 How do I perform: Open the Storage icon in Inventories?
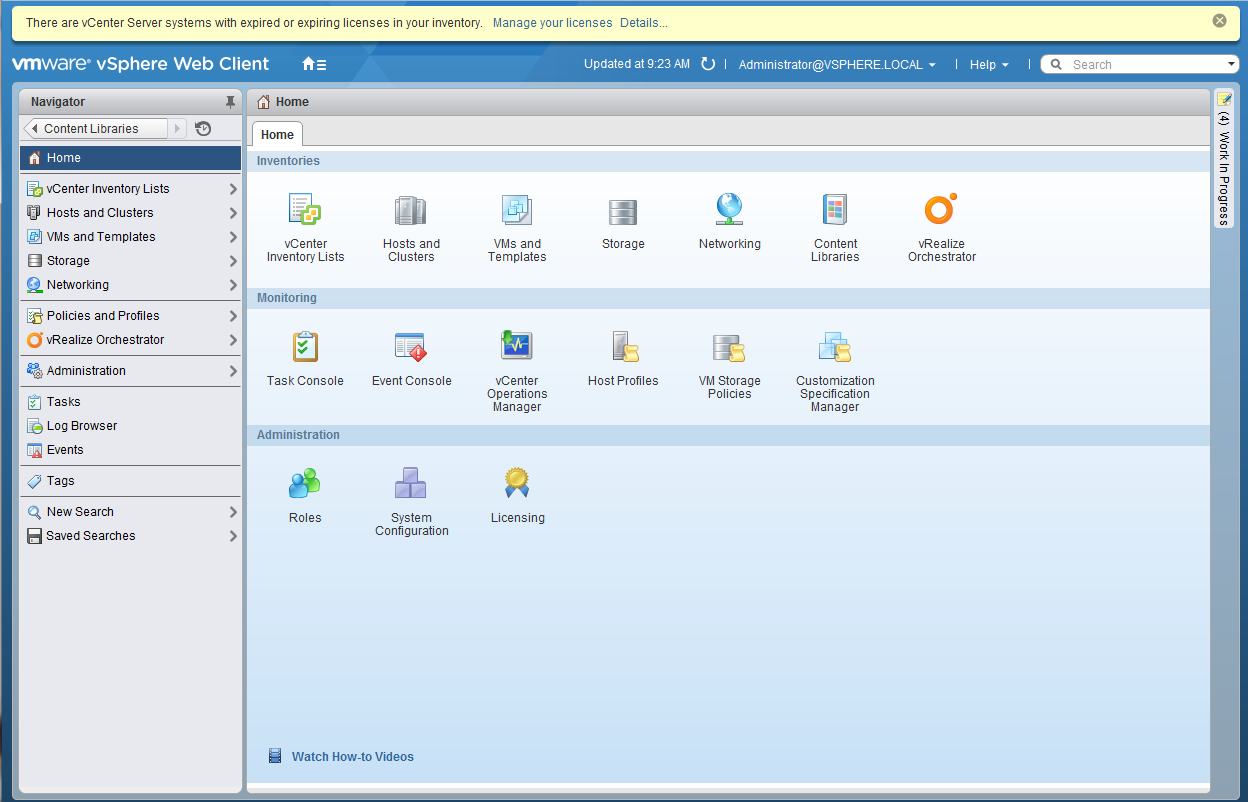[x=623, y=212]
